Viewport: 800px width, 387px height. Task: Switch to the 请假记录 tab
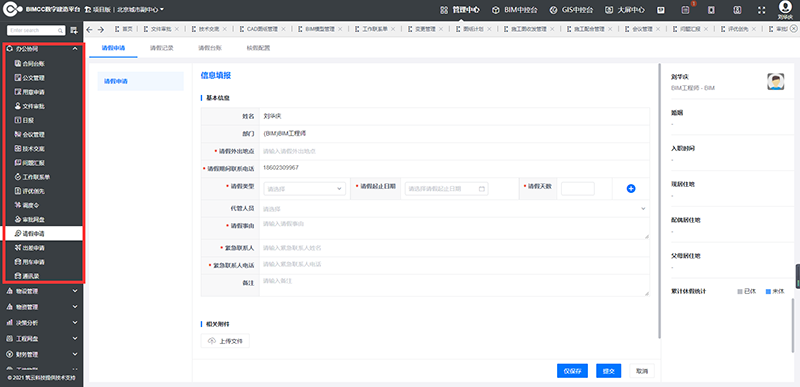pos(162,48)
